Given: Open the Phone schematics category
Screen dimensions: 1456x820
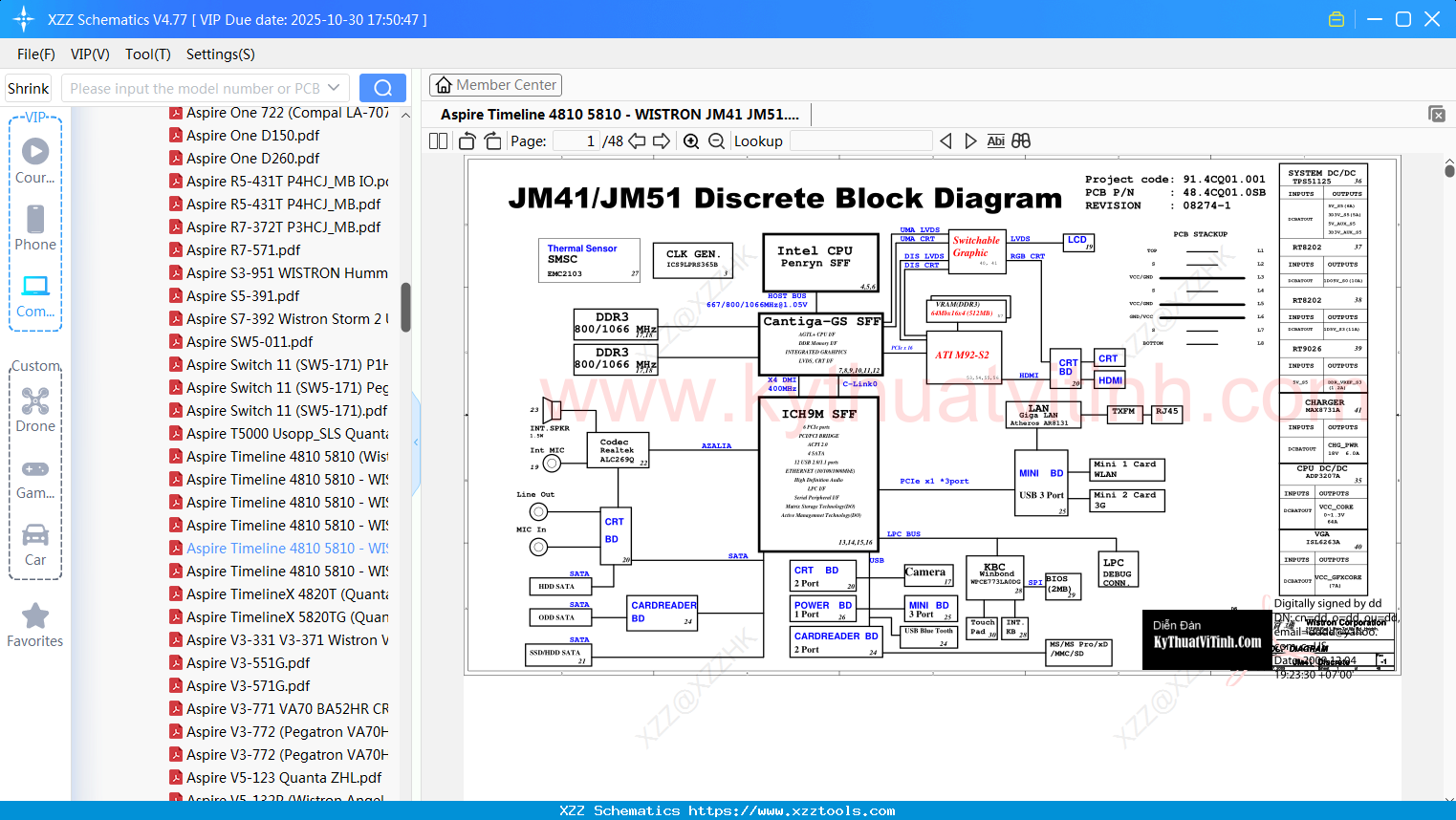Looking at the screenshot, I should (35, 227).
